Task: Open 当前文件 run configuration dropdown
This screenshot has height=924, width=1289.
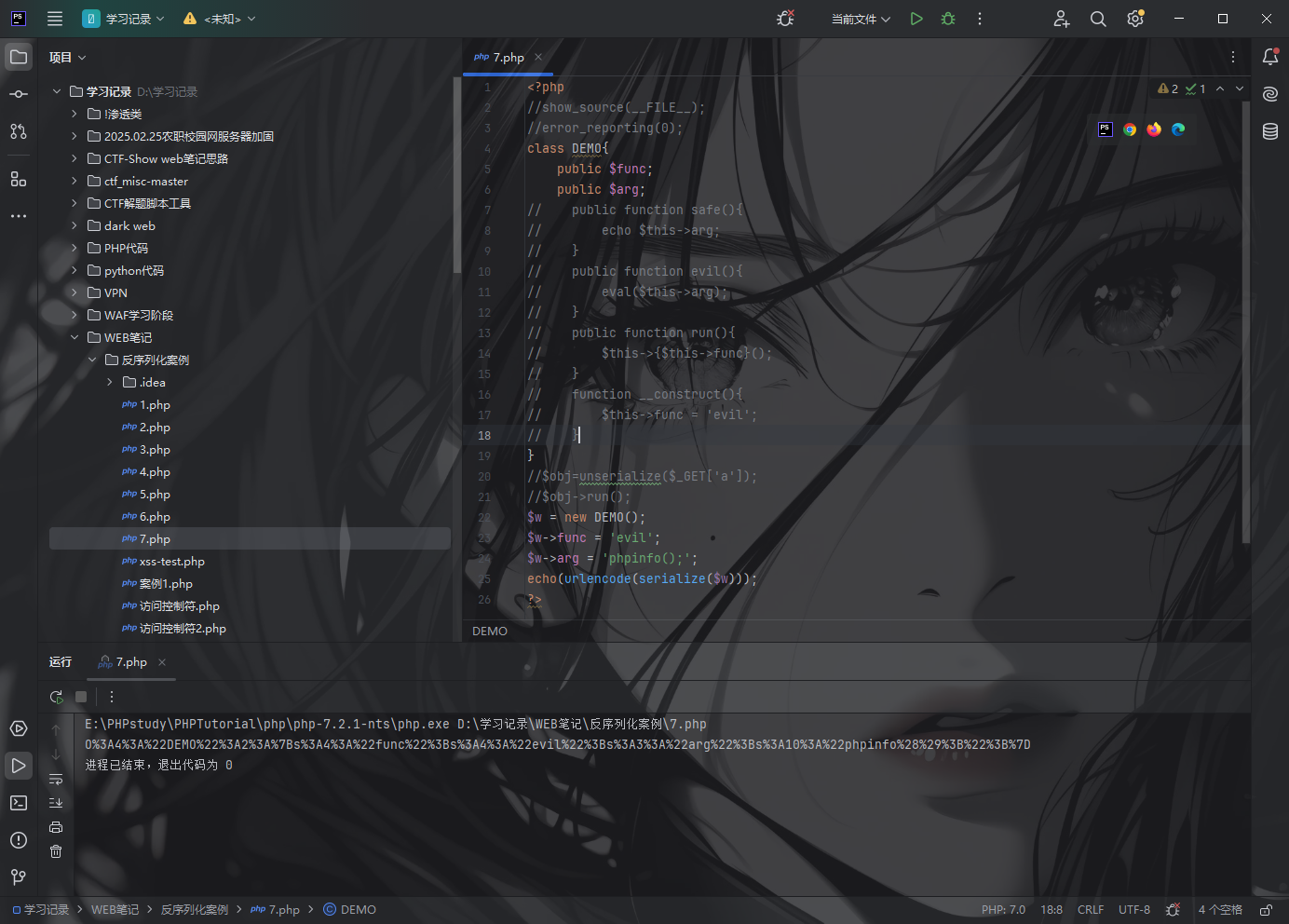Action: [x=861, y=19]
